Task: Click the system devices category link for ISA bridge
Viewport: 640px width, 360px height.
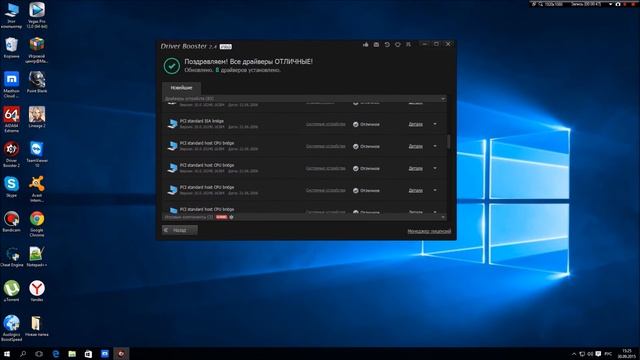Action: click(325, 124)
